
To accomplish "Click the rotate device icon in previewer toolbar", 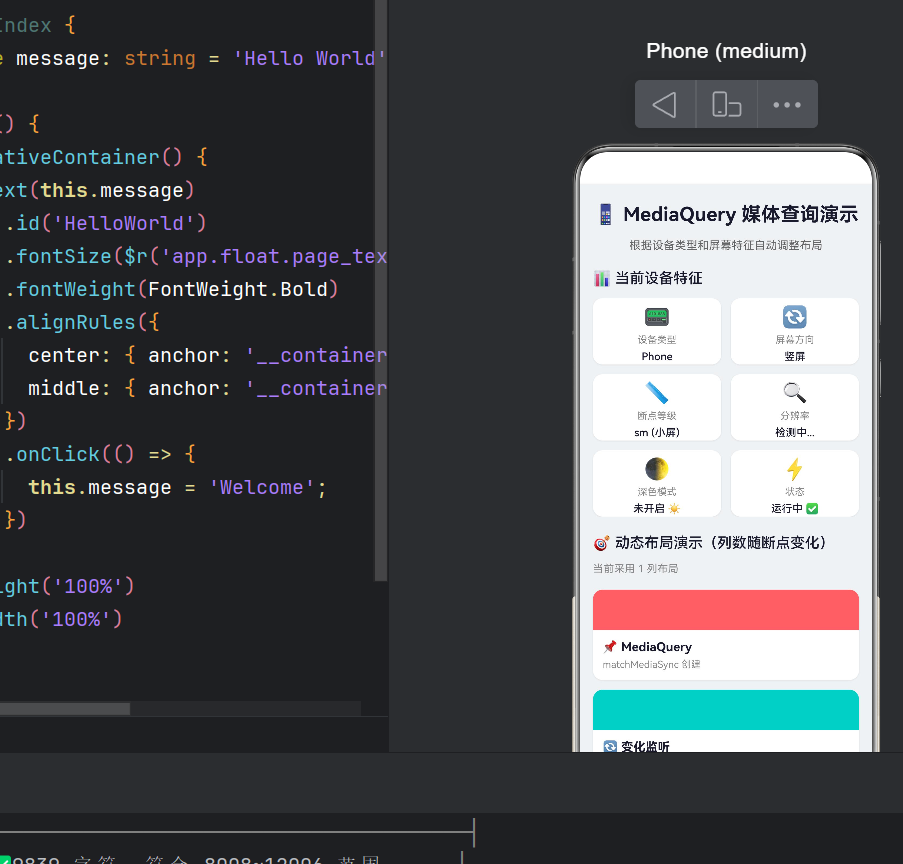I will pyautogui.click(x=726, y=104).
